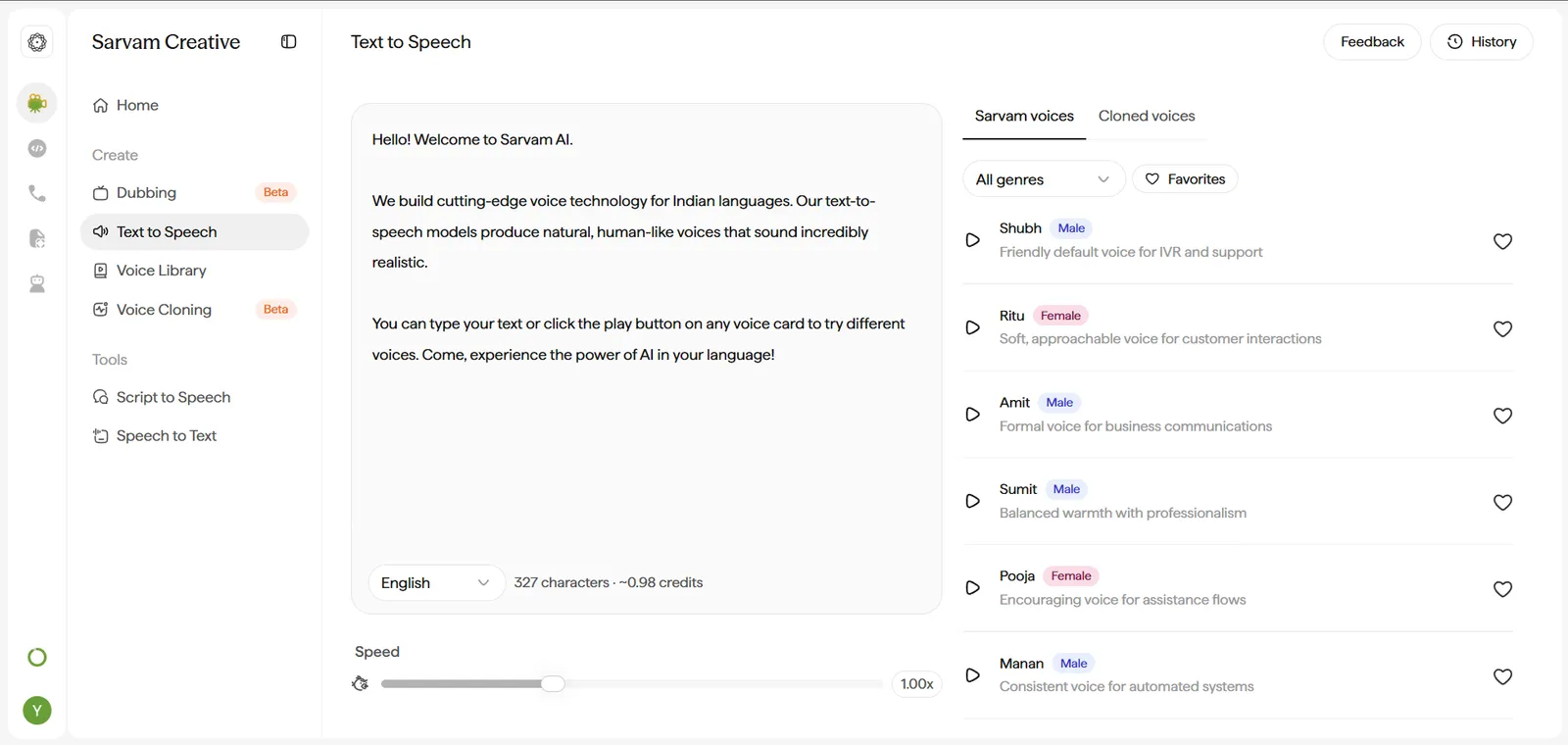Play the Sumit voice sample
Screen dimensions: 1568x745
point(972,501)
